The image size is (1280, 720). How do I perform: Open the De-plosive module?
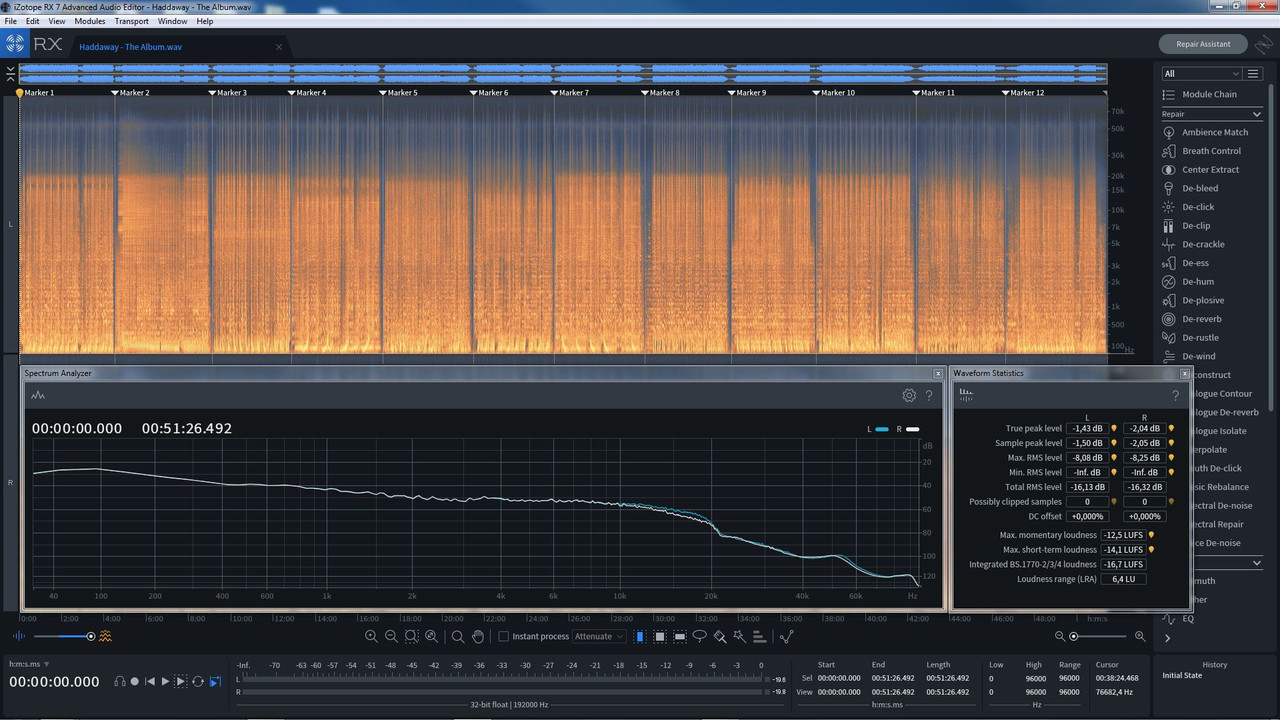point(1193,300)
